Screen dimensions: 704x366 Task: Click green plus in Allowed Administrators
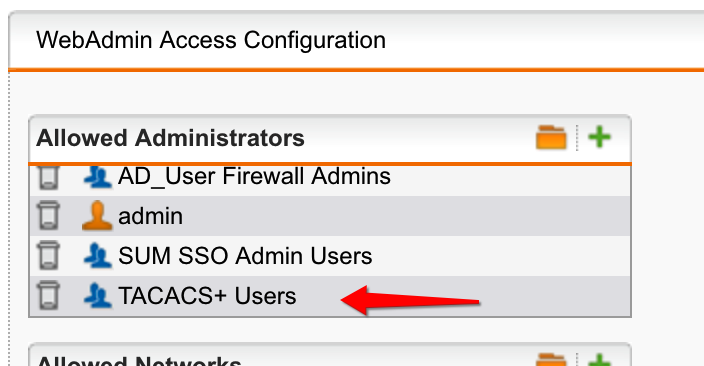pyautogui.click(x=600, y=137)
